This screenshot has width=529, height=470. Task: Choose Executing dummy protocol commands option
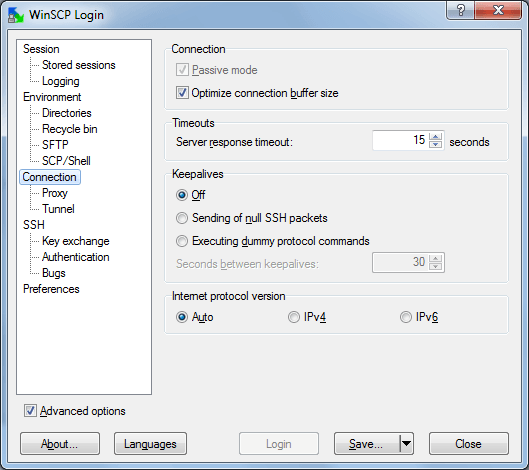[182, 241]
